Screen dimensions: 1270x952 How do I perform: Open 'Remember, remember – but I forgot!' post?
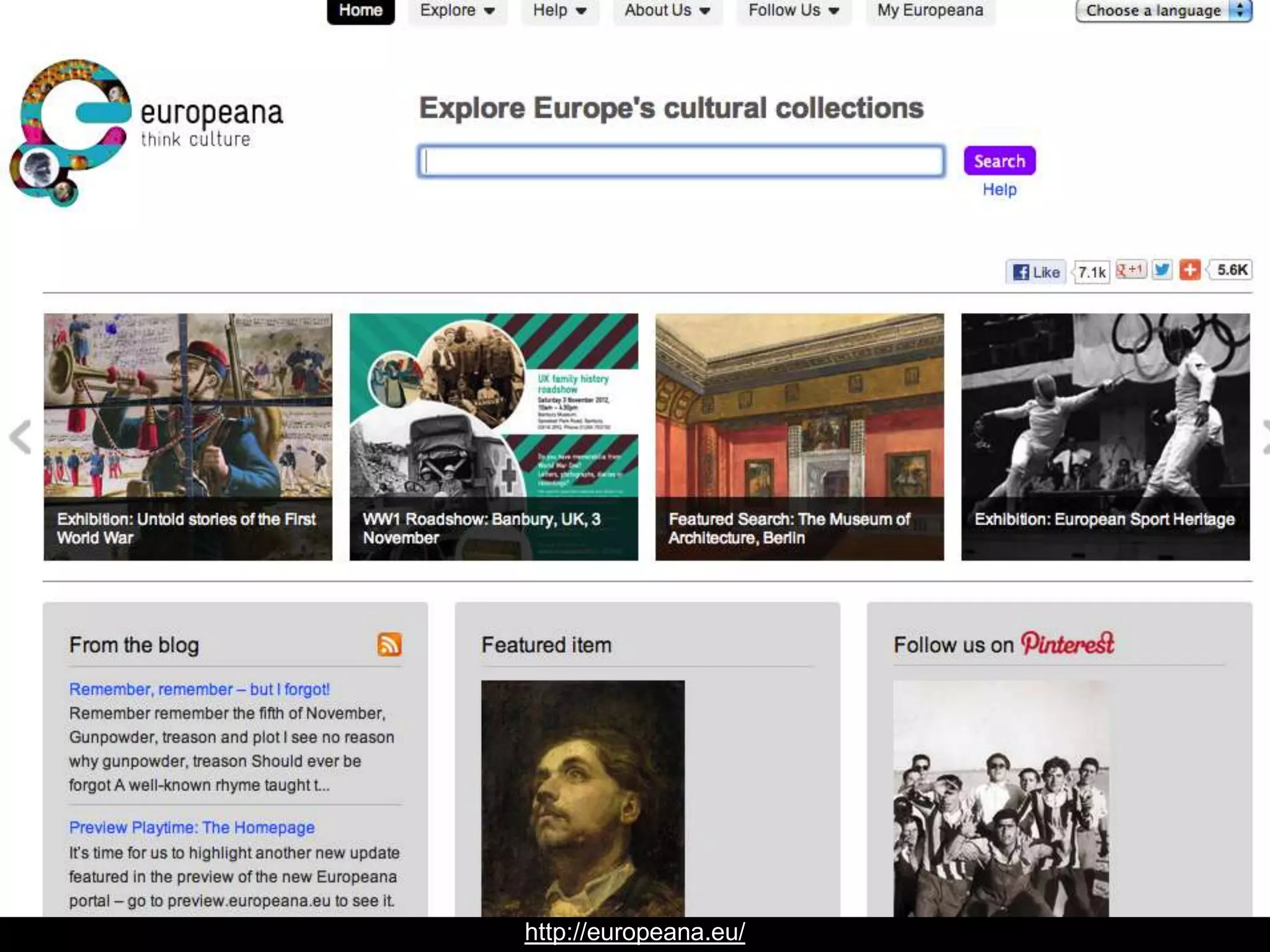click(x=199, y=689)
